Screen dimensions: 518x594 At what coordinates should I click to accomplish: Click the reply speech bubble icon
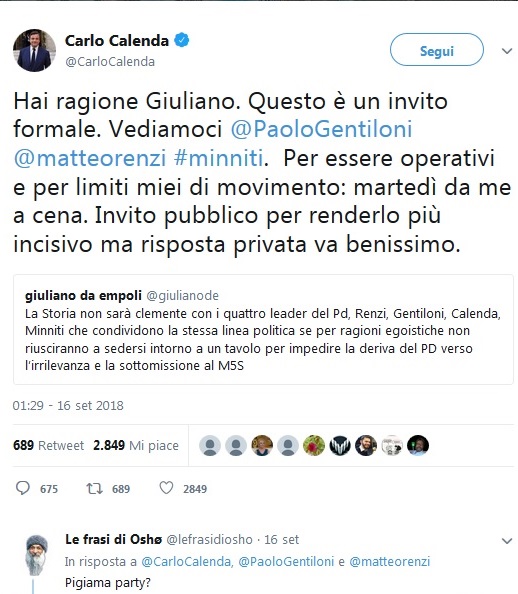[x=23, y=488]
